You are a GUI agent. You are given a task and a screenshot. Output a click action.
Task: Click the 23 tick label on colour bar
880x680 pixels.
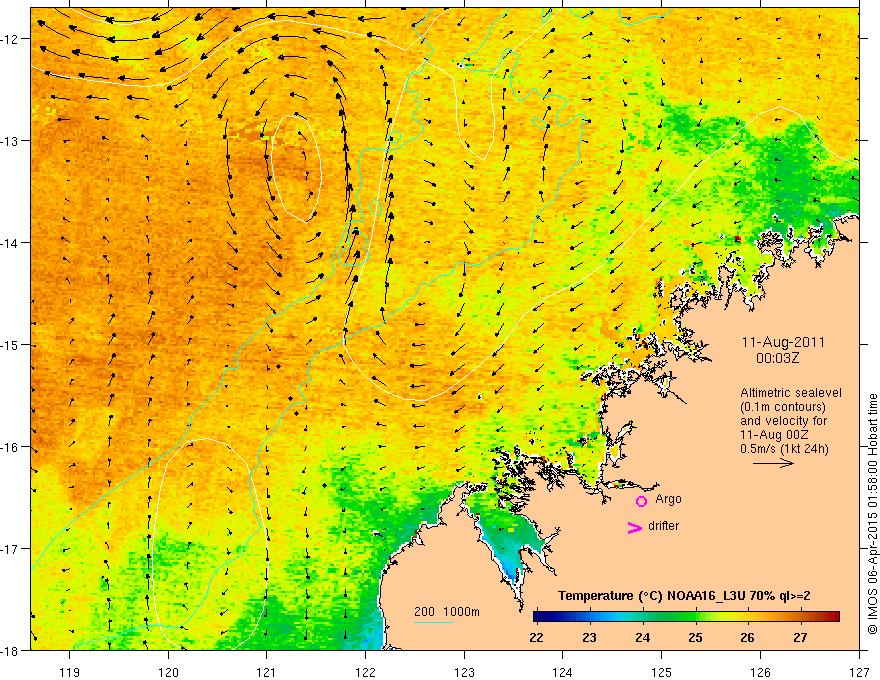(x=589, y=637)
